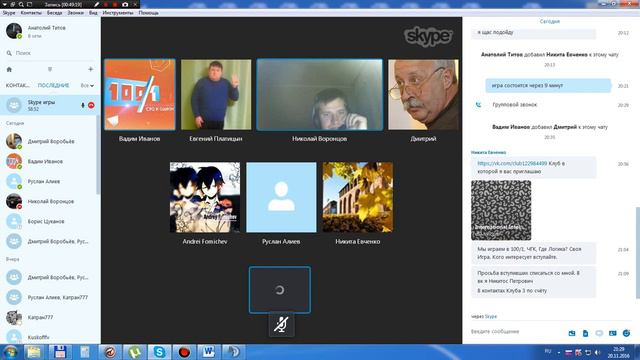The width and height of the screenshot is (640, 360).
Task: Select Никита Евченко participant tile
Action: pos(358,197)
